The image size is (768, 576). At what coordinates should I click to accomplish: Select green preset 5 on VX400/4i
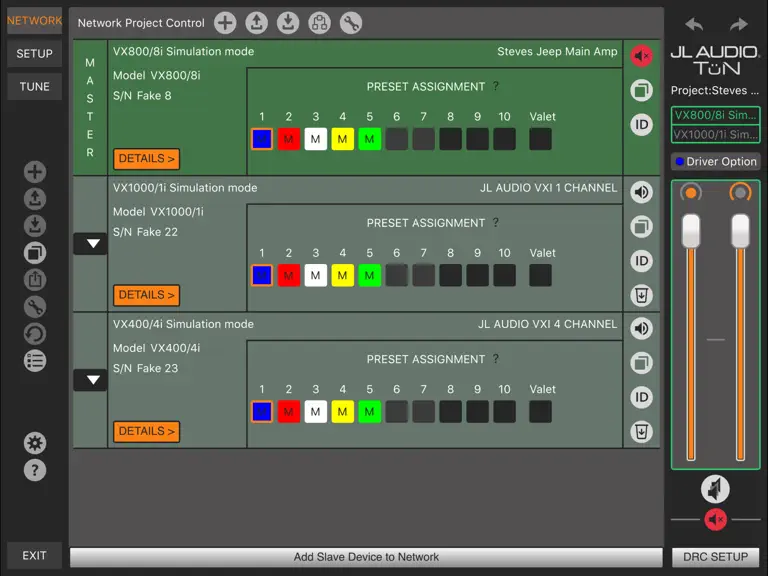pyautogui.click(x=369, y=411)
